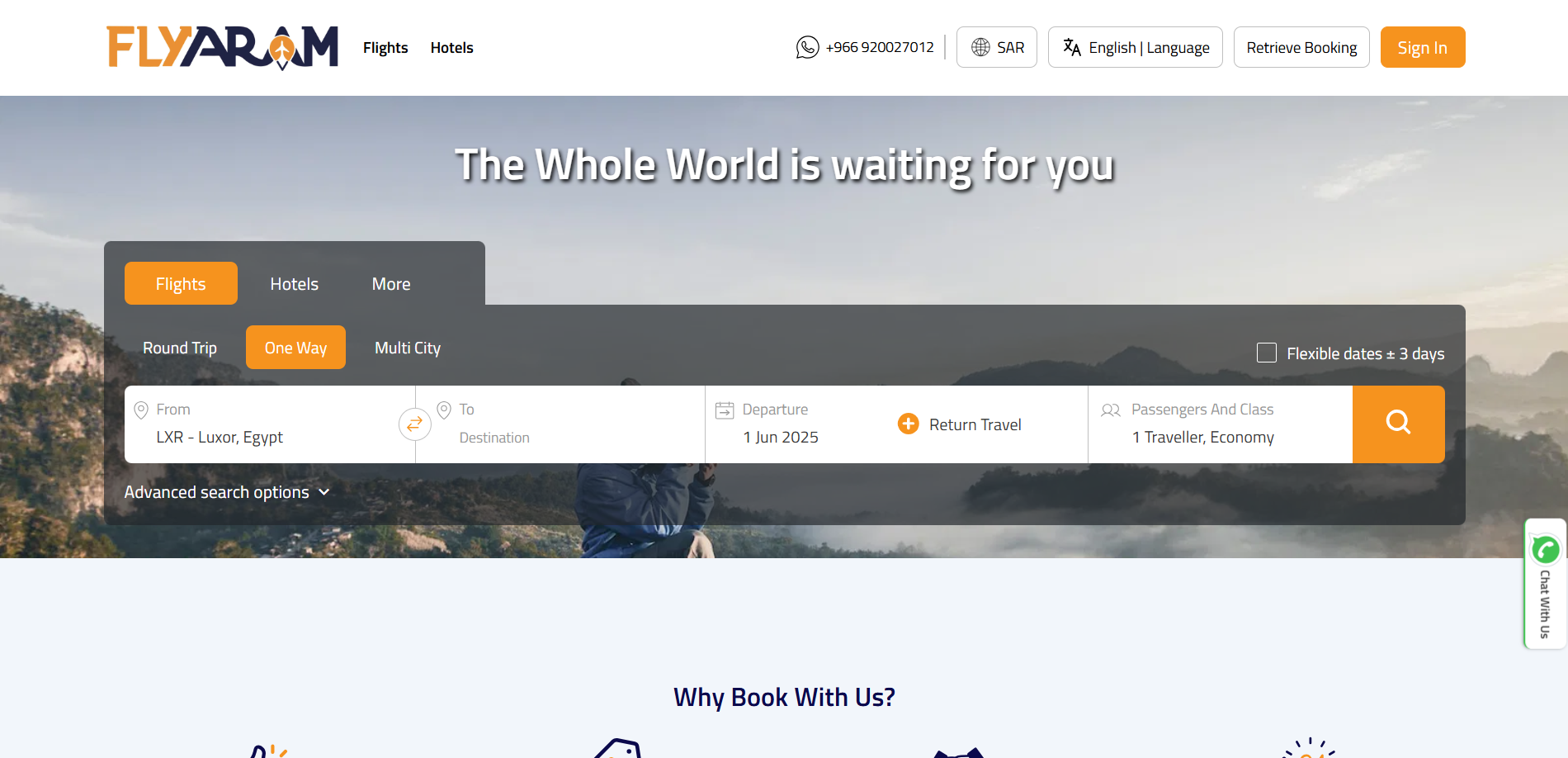1568x758 pixels.
Task: Open the Passengers And Class selector
Action: pos(1221,424)
